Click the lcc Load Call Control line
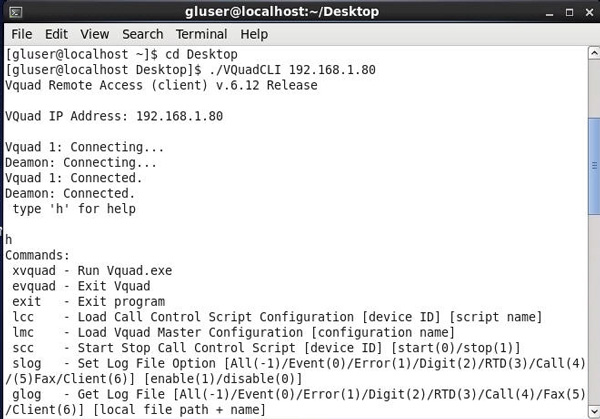This screenshot has height=419, width=600. tap(277, 317)
